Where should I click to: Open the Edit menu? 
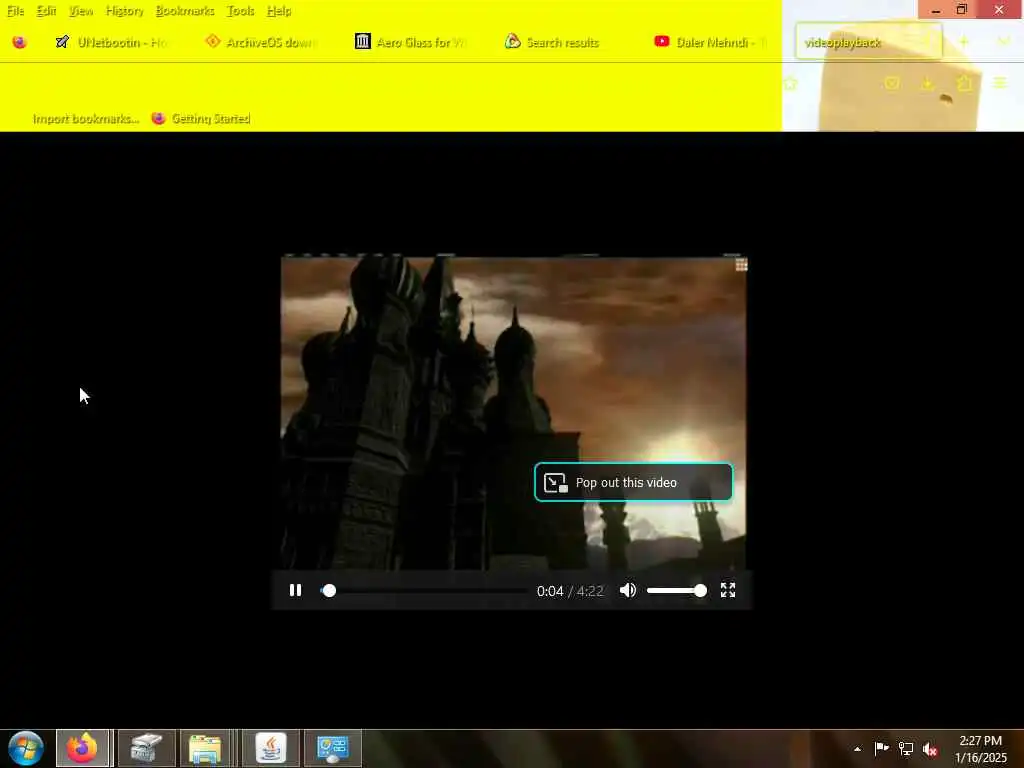tap(46, 11)
